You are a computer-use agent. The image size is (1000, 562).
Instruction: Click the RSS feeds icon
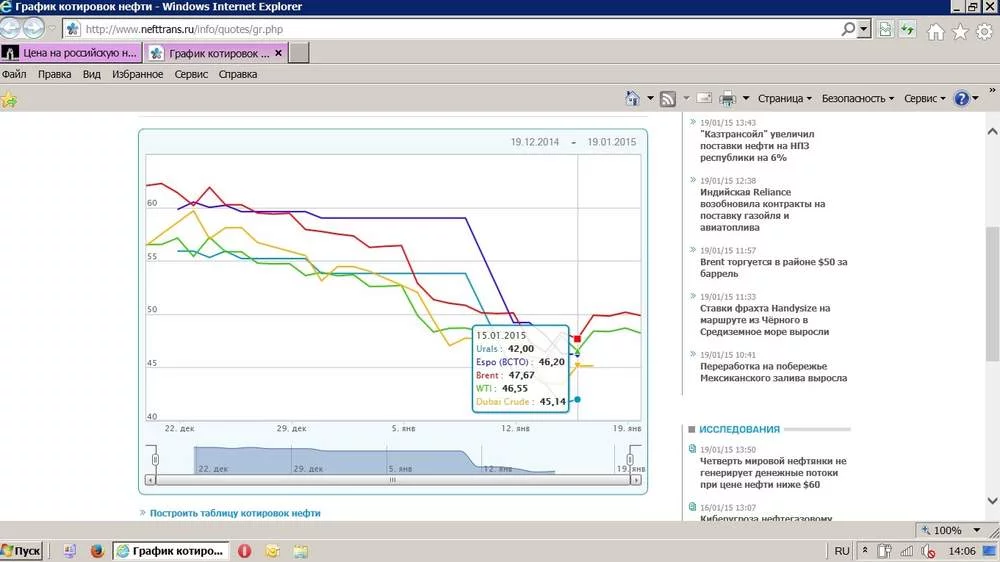pyautogui.click(x=668, y=98)
